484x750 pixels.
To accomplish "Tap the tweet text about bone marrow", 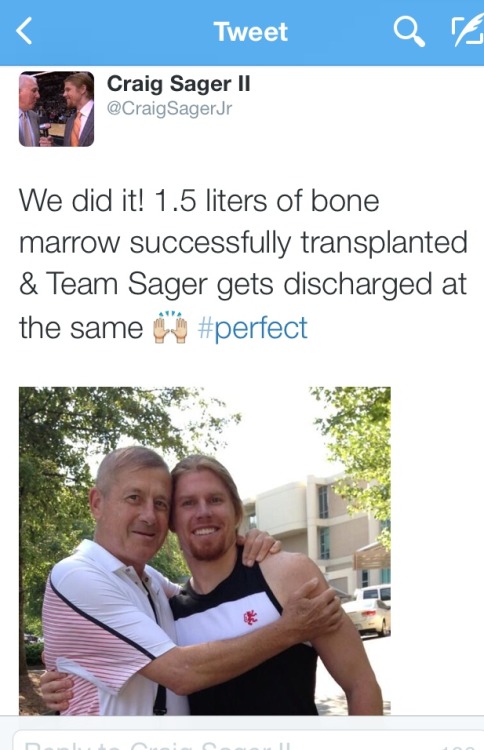I will [243, 264].
